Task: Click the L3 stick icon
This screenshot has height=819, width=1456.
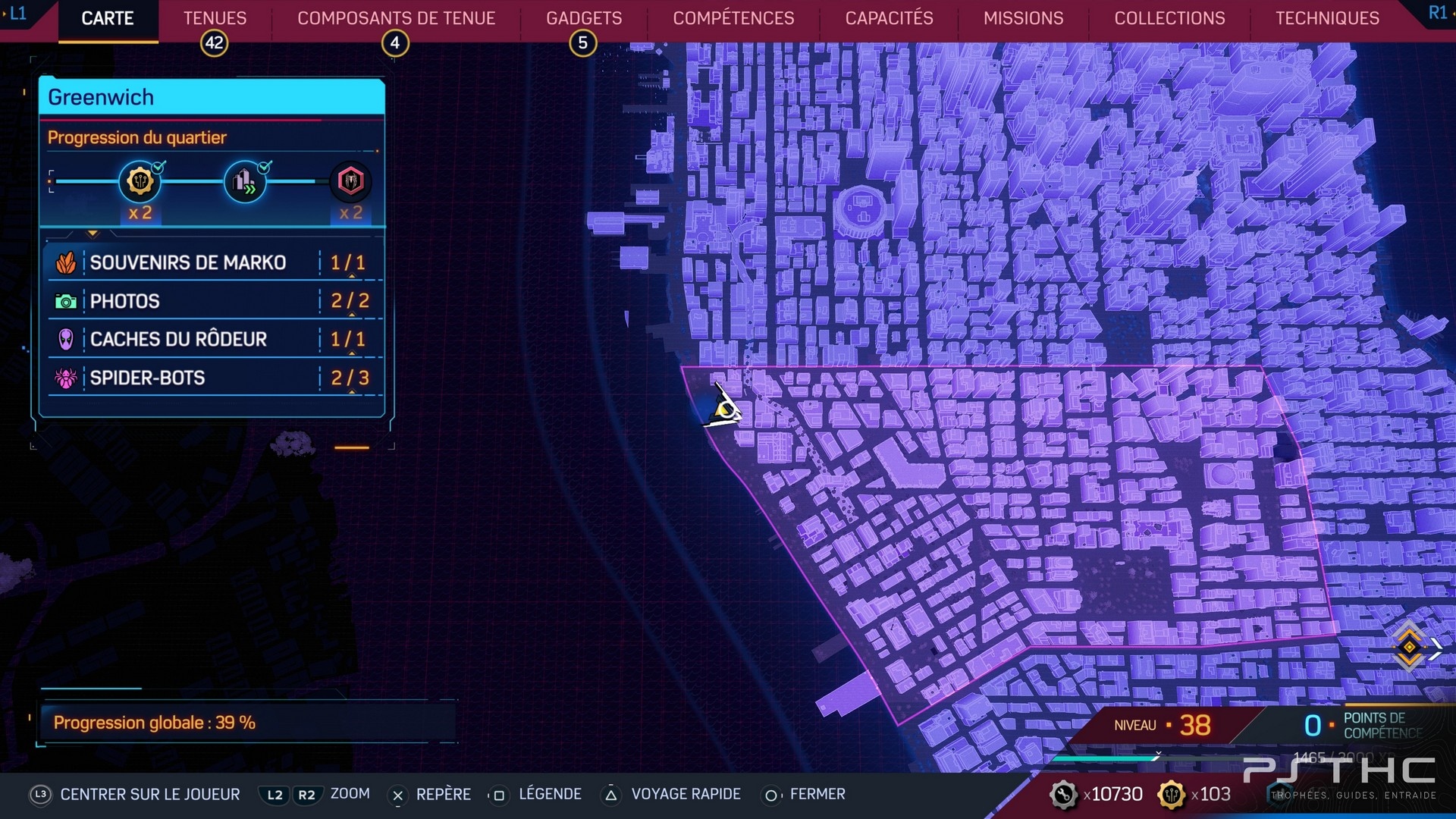Action: 40,794
